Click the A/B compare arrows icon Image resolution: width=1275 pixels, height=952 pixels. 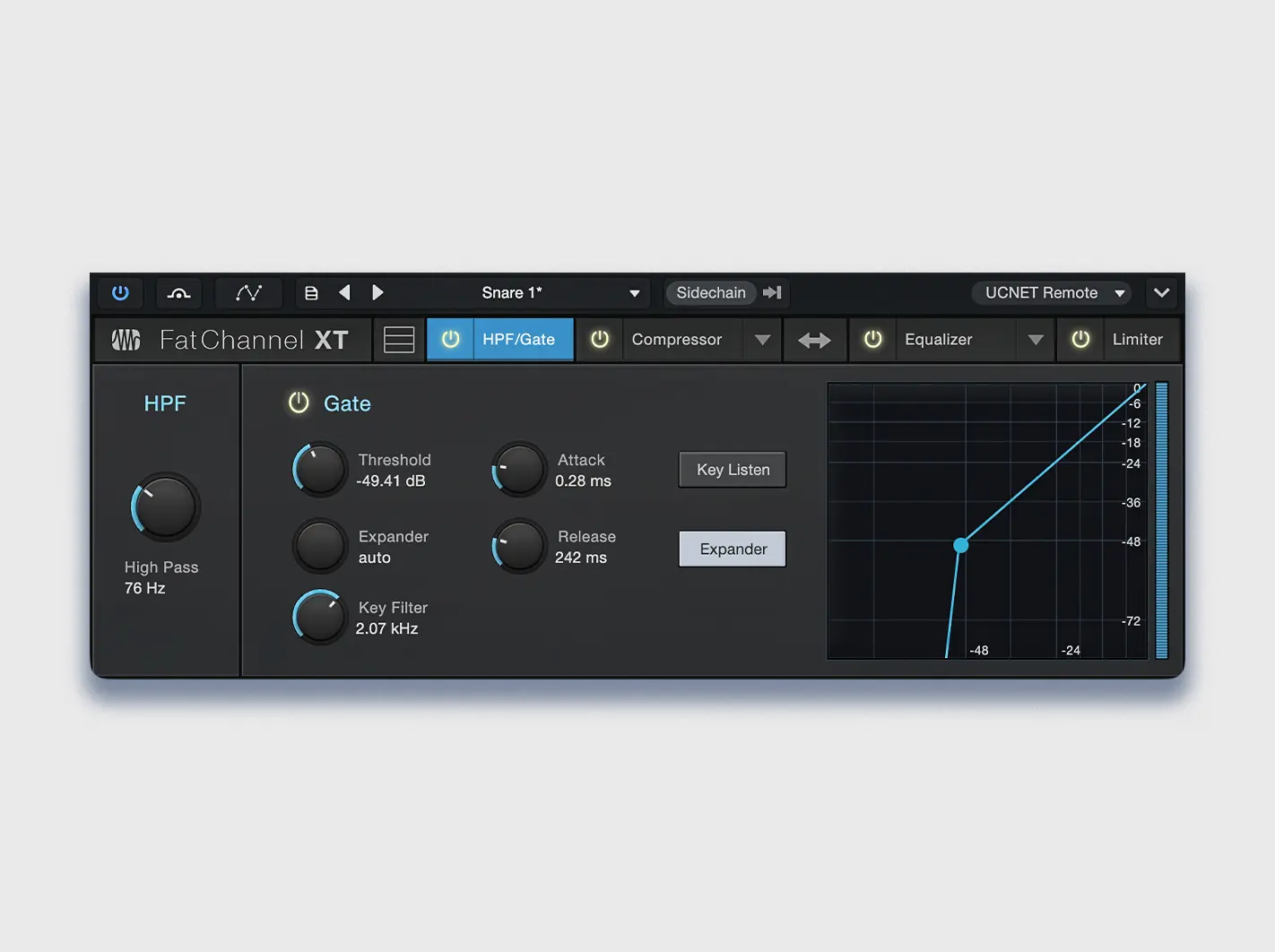pos(814,340)
